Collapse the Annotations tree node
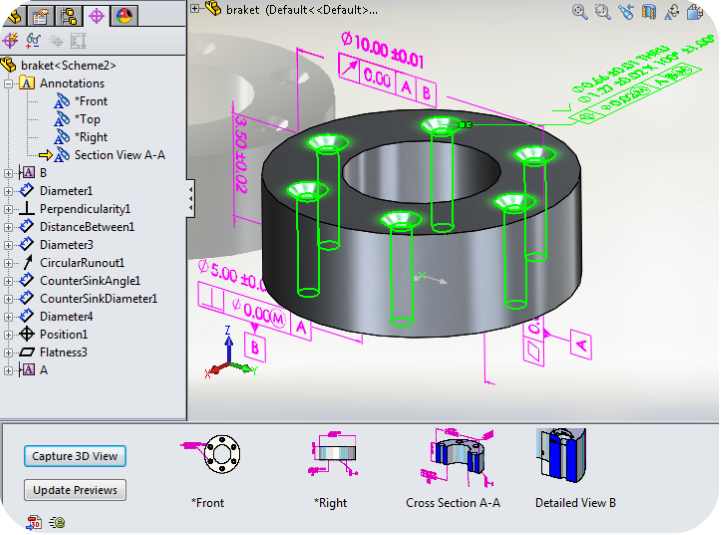 coord(9,84)
